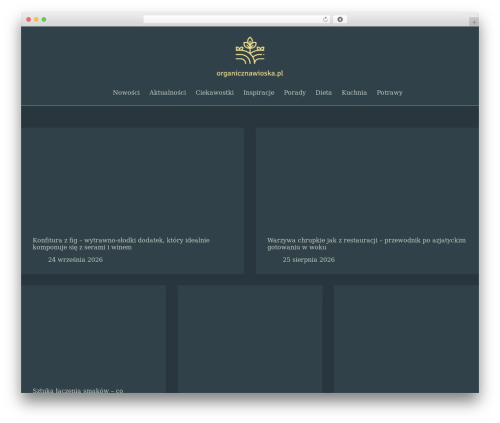
Task: Open article Warzywa chrupkie jak z restauracji
Action: pyautogui.click(x=366, y=244)
